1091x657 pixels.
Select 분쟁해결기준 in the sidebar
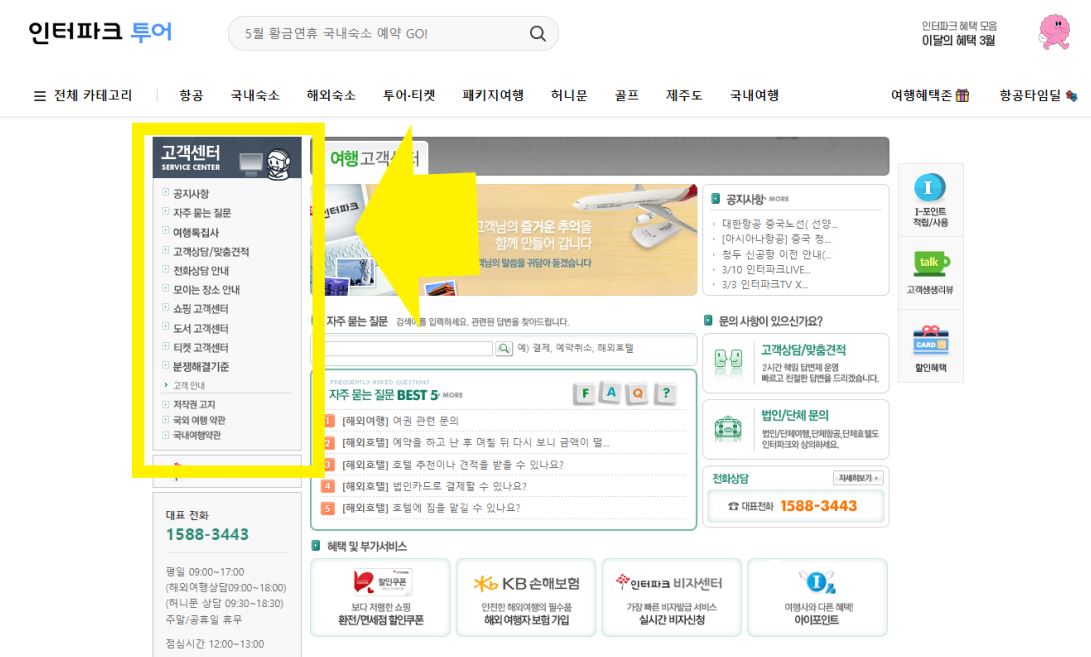point(200,367)
